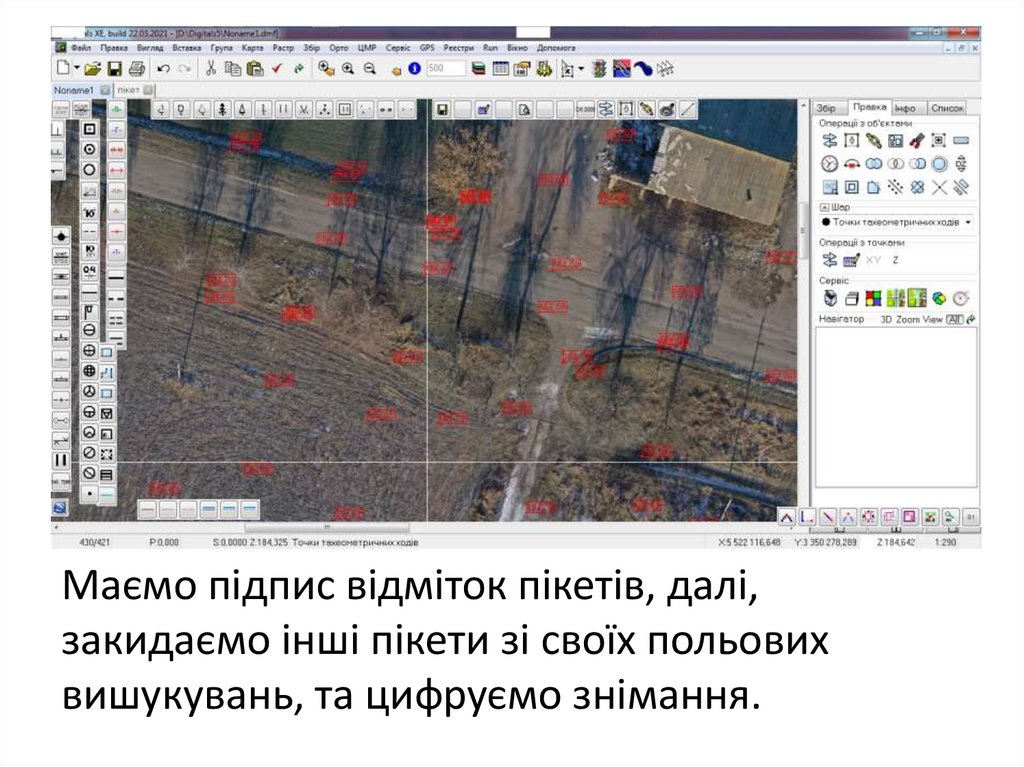The width and height of the screenshot is (1024, 767).
Task: Click the floppy save icon in the map toolbar
Action: point(442,110)
